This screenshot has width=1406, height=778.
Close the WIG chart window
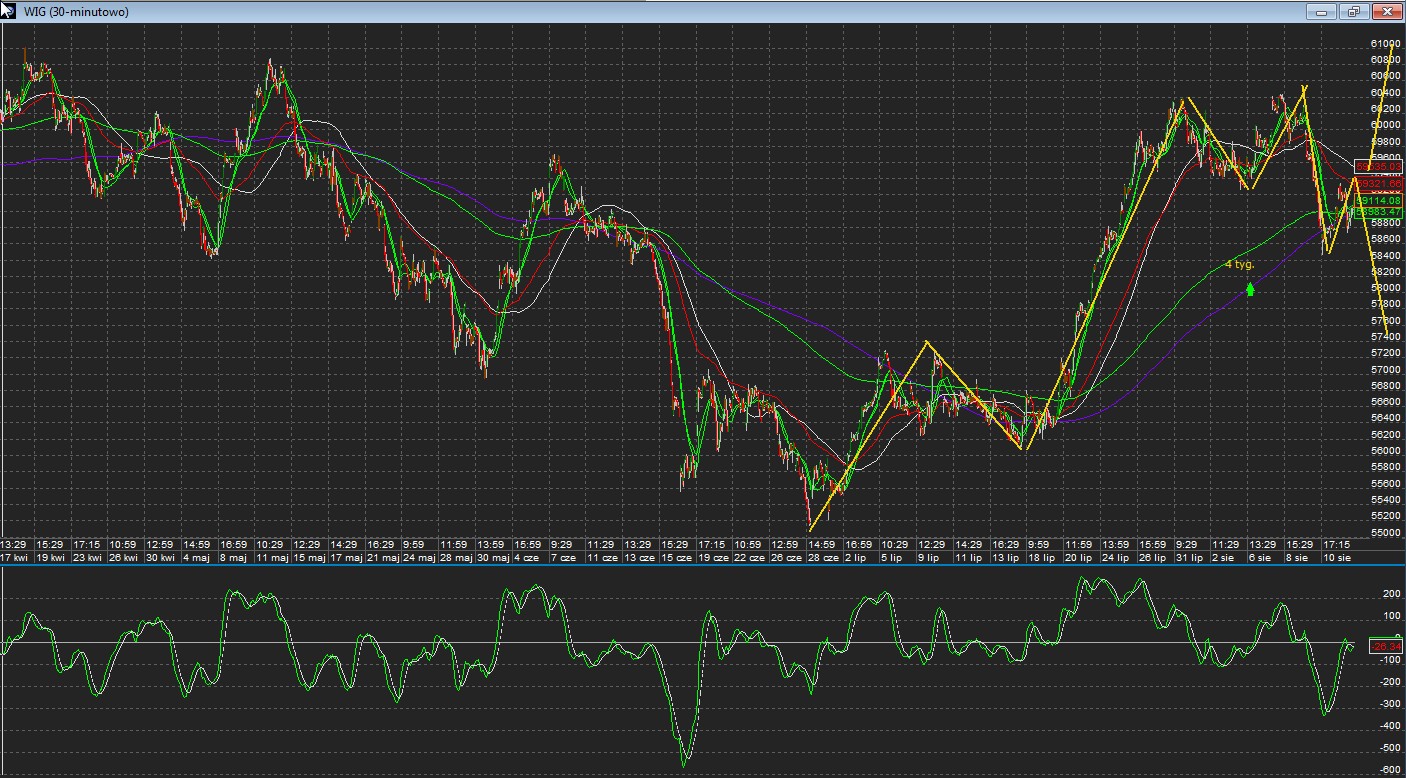[1386, 12]
